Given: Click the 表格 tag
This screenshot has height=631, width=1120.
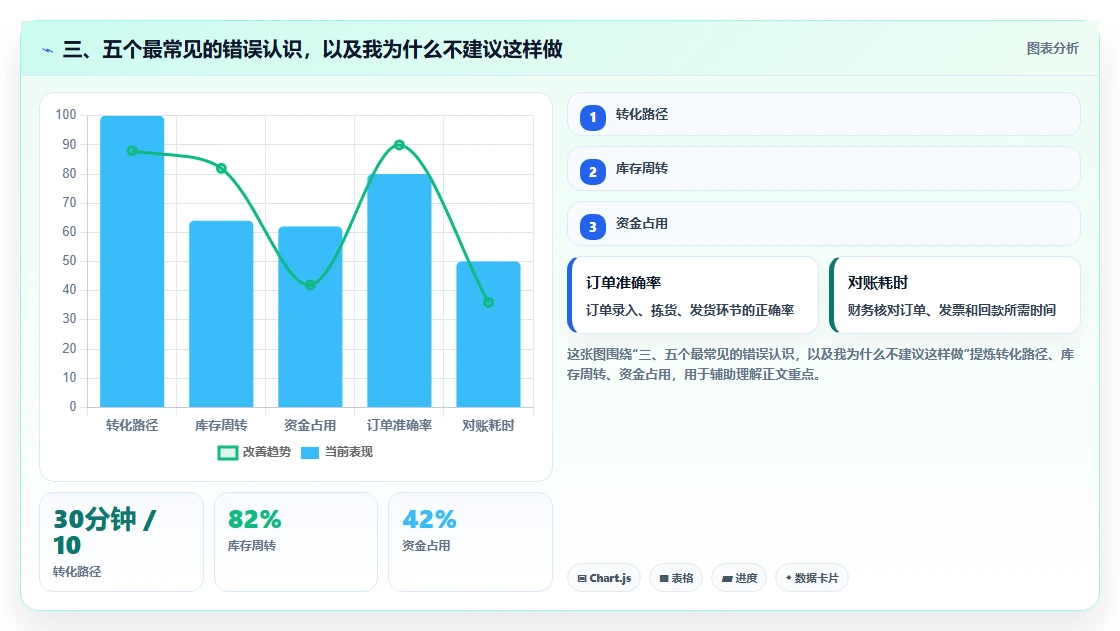Looking at the screenshot, I should pyautogui.click(x=676, y=578).
